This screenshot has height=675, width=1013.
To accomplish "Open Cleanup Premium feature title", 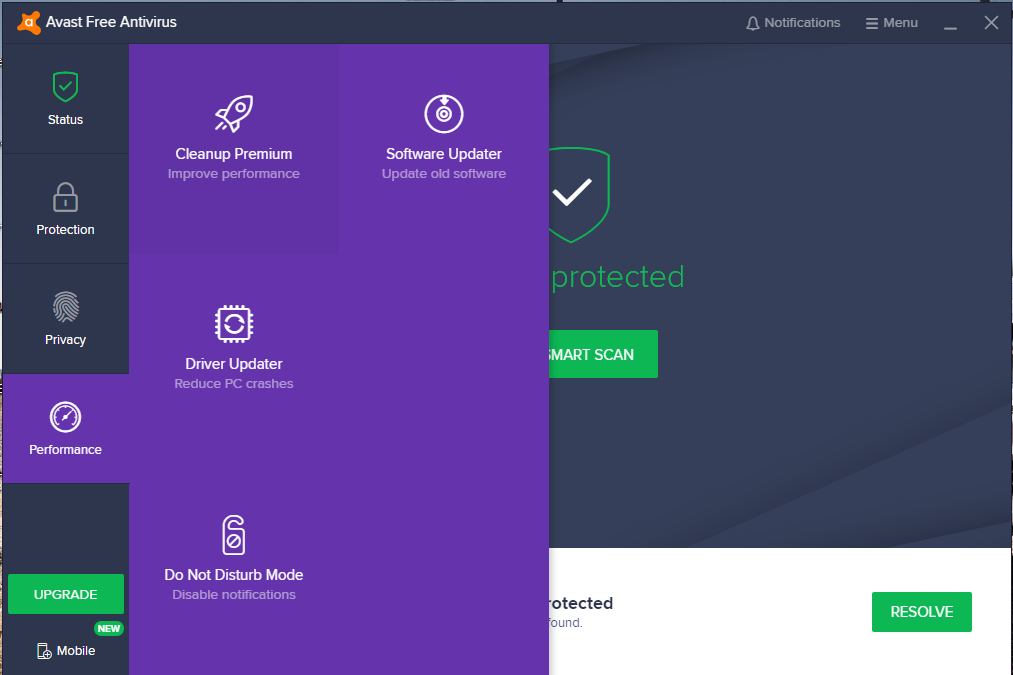I will tap(234, 154).
